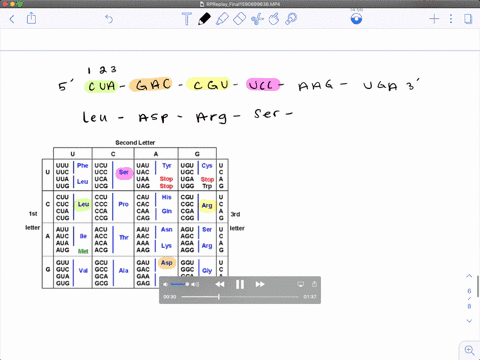
Task: Adjust the player volume slider
Action: [x=180, y=284]
